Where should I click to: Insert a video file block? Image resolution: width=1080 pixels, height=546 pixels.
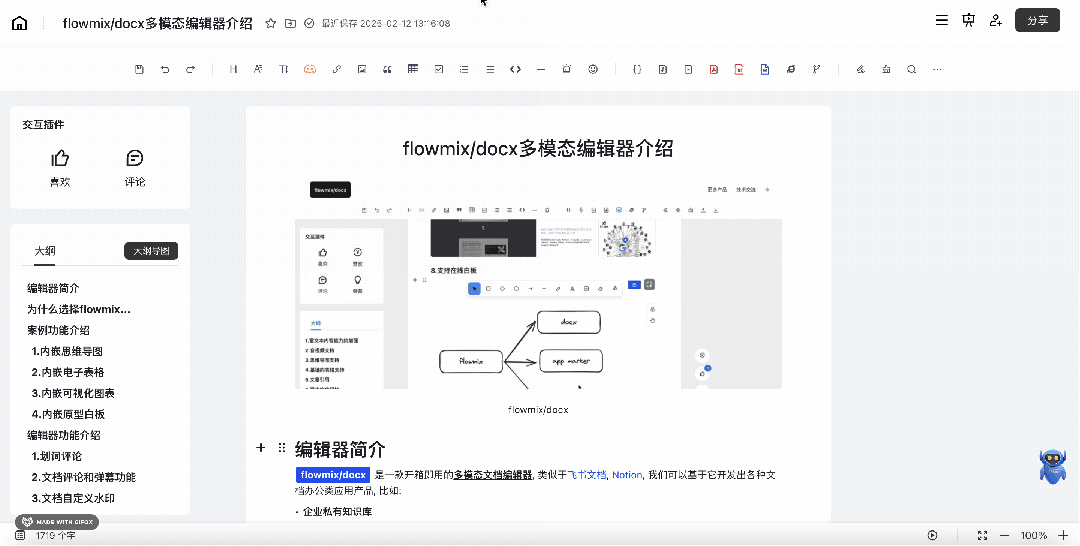tap(688, 70)
